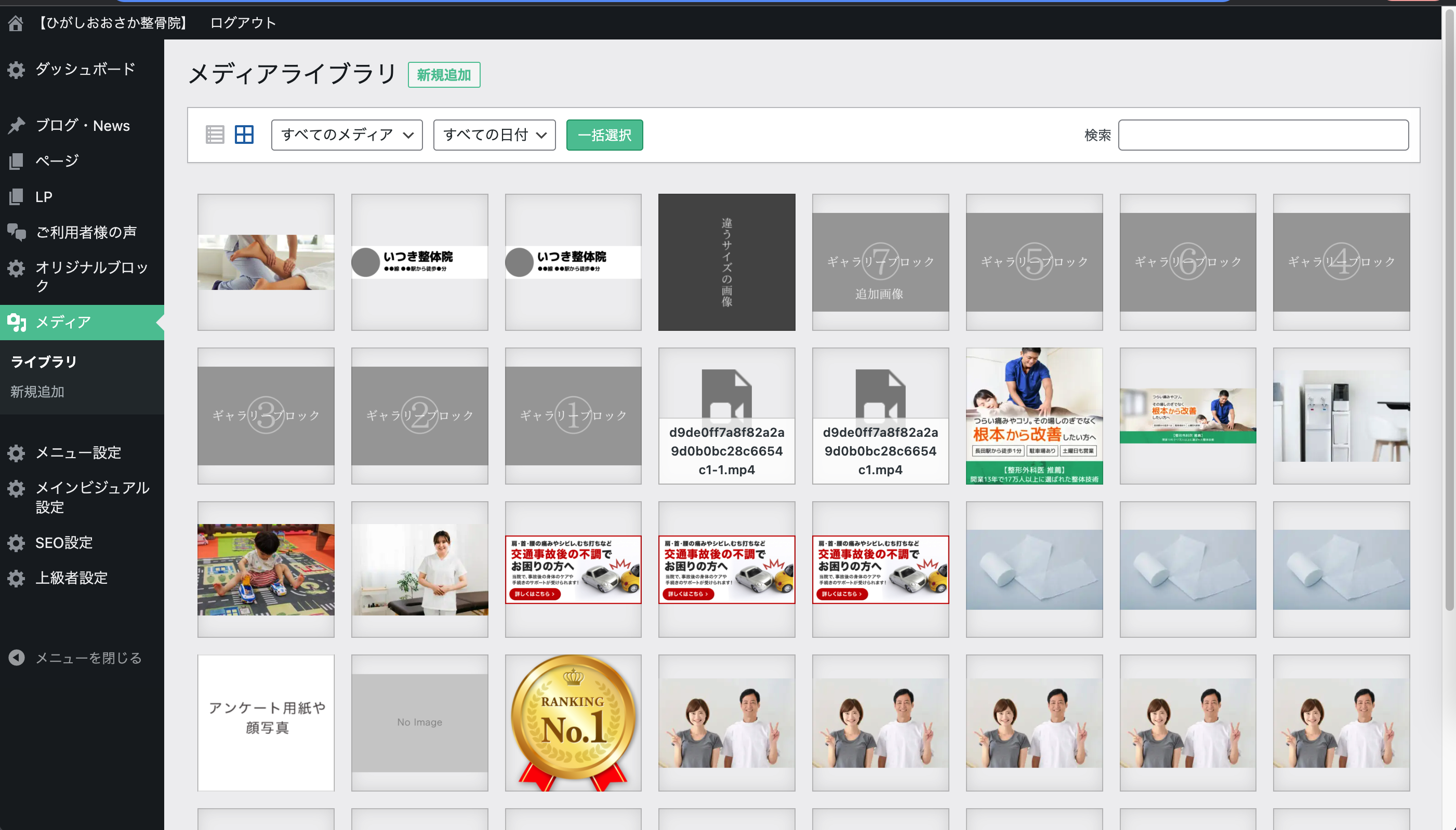Click the メニューを閉じる collapse arrow icon
This screenshot has width=1456, height=830.
point(16,658)
